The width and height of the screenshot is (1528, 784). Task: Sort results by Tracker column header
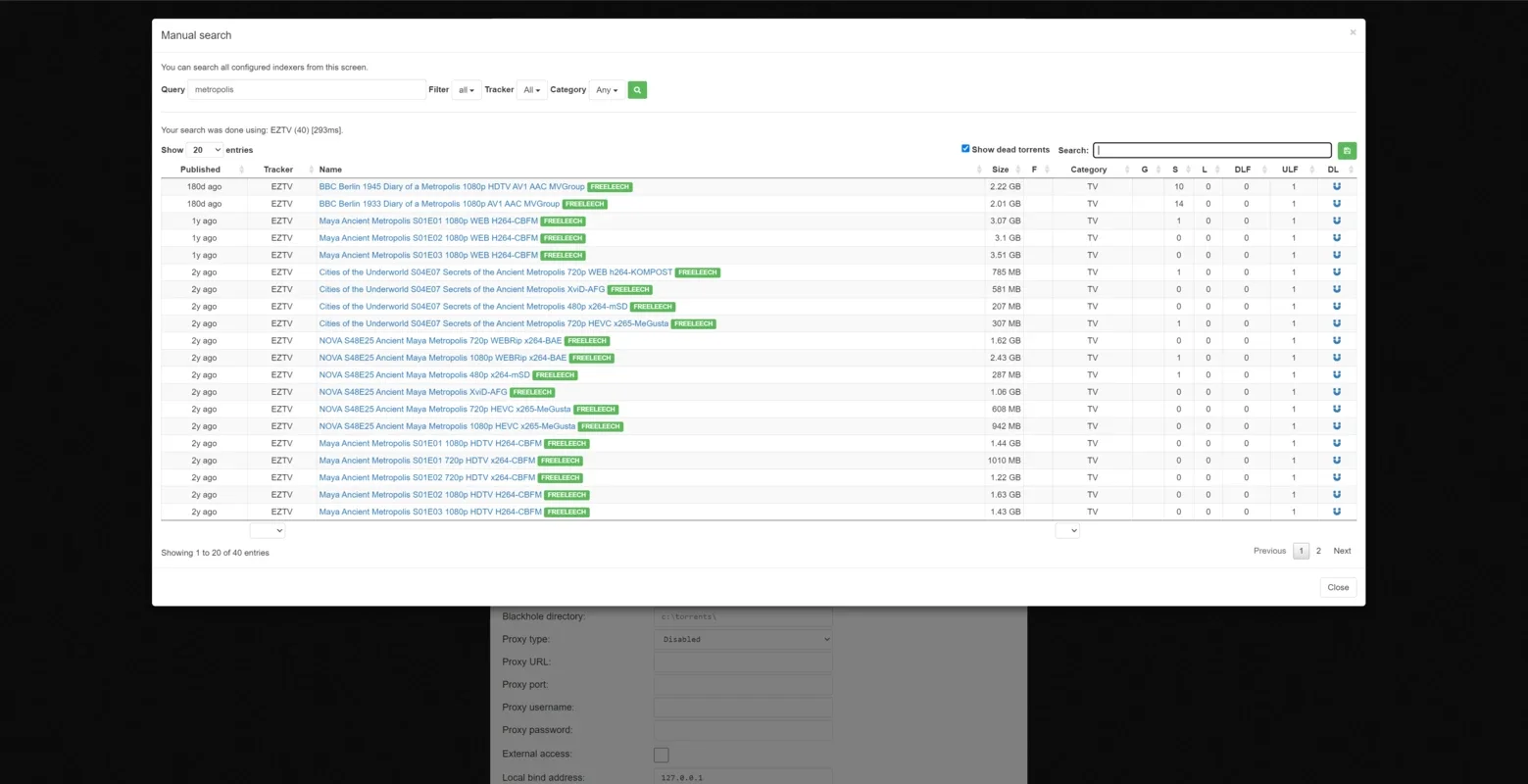pyautogui.click(x=281, y=170)
